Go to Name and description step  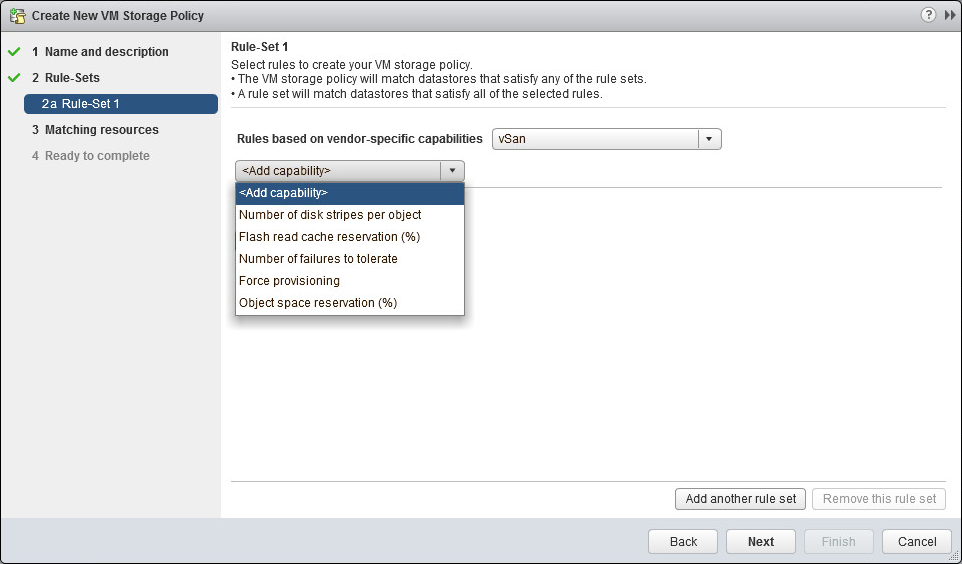click(106, 52)
